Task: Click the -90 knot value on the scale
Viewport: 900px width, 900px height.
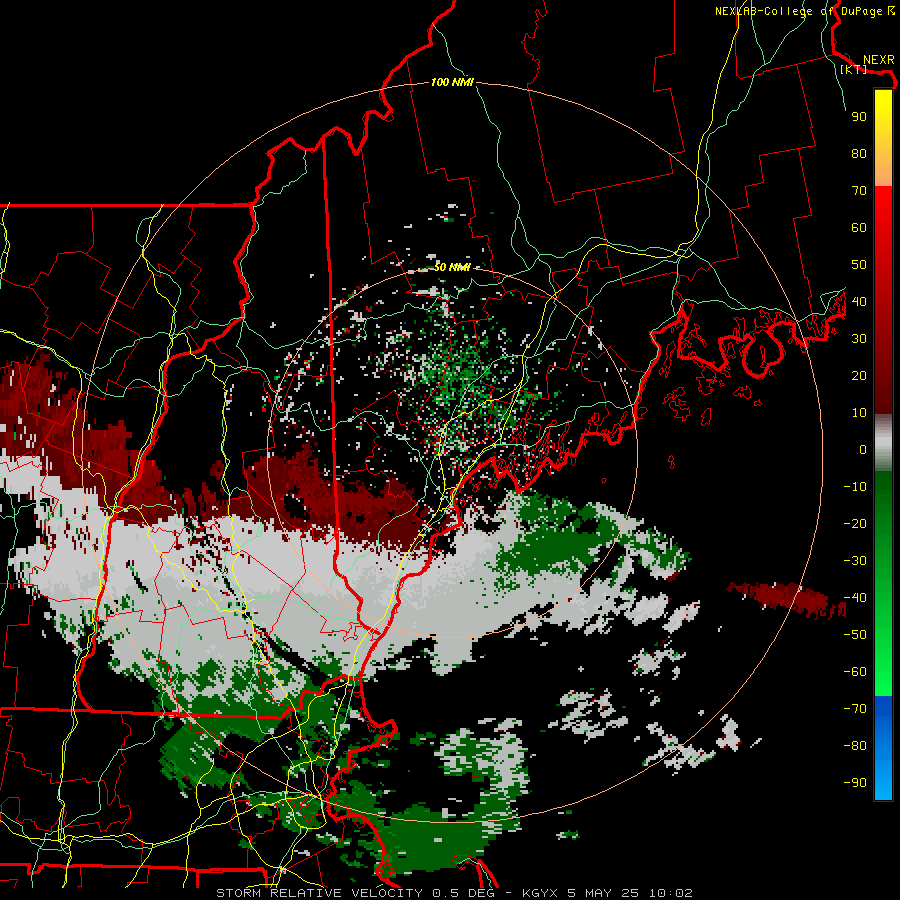Action: [855, 783]
